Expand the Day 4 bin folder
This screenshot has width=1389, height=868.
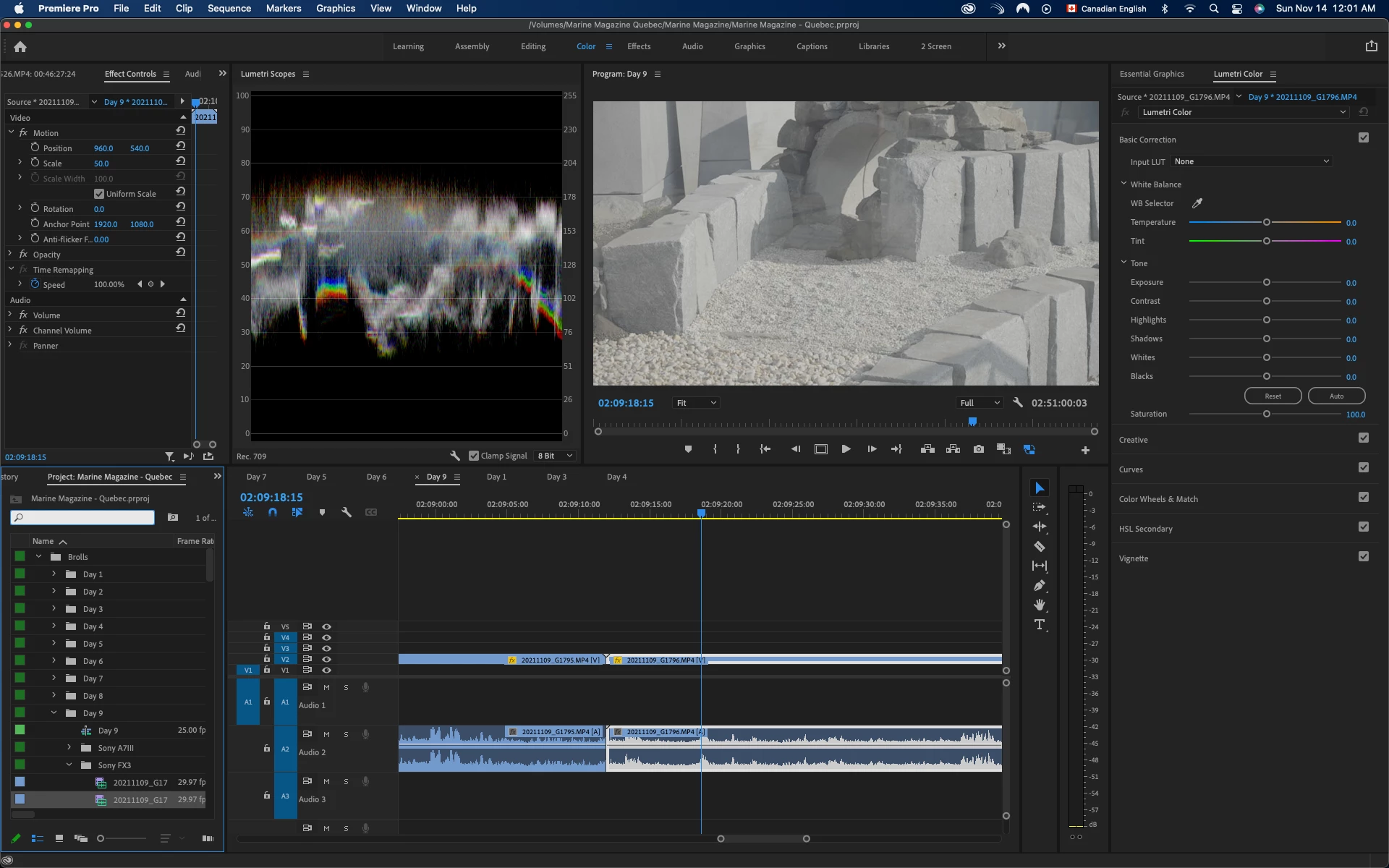tap(54, 626)
